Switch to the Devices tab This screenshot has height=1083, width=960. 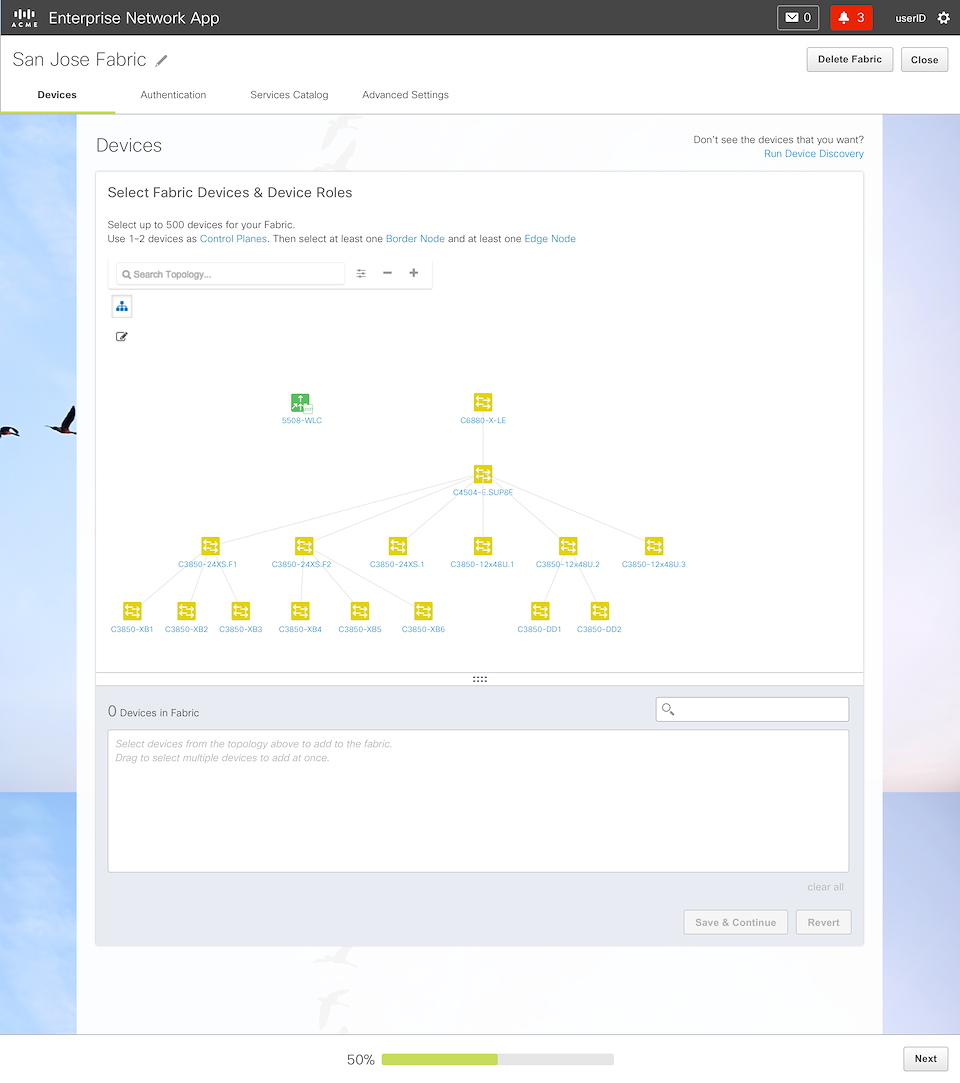tap(57, 95)
